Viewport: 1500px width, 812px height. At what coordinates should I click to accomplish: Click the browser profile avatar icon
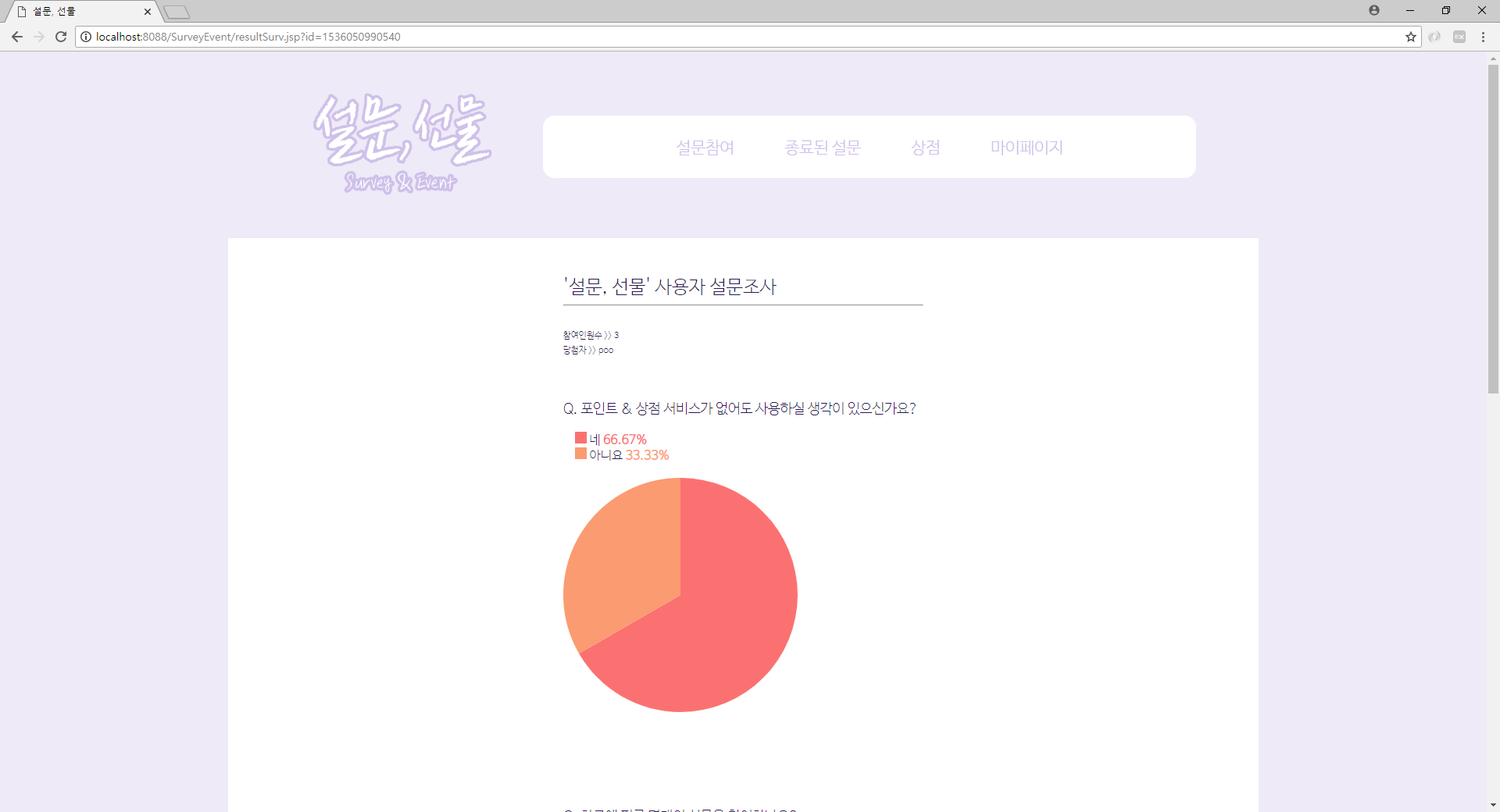click(x=1374, y=11)
